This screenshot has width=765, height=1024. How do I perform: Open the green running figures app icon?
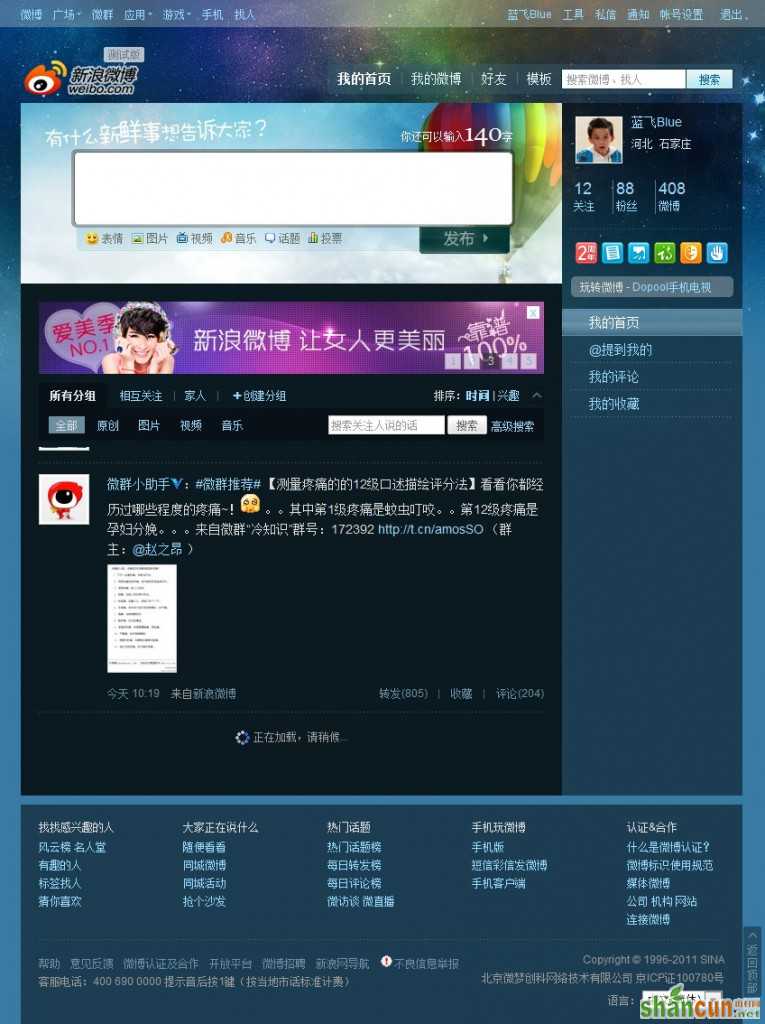point(664,253)
